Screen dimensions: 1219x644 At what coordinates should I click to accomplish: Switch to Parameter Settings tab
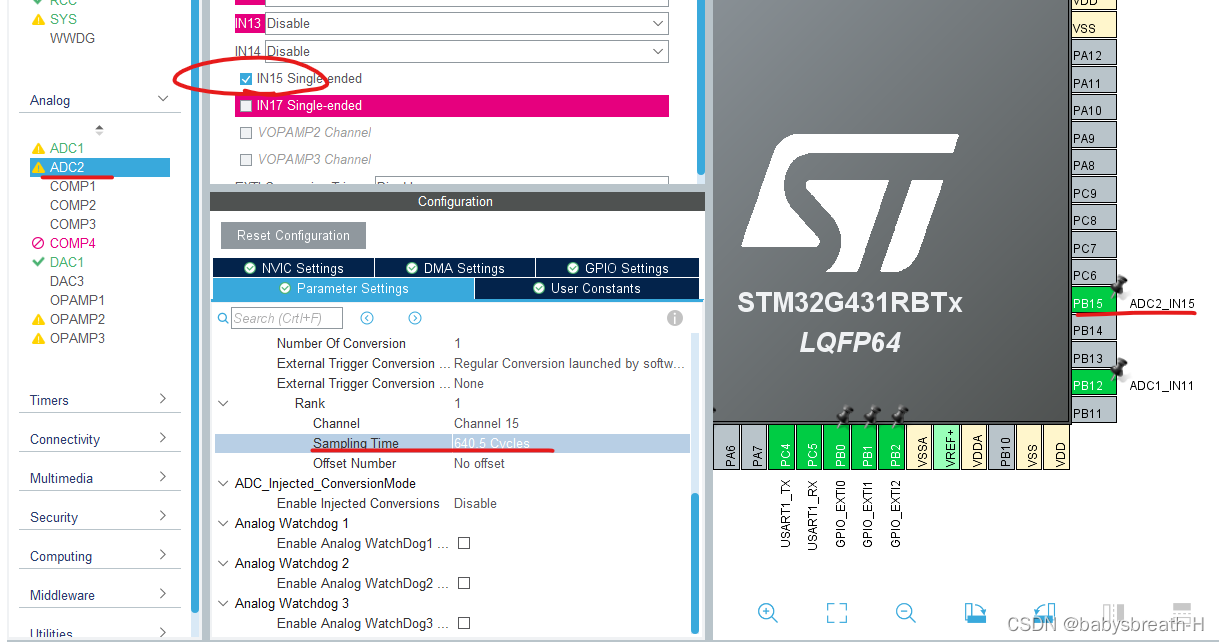point(343,288)
